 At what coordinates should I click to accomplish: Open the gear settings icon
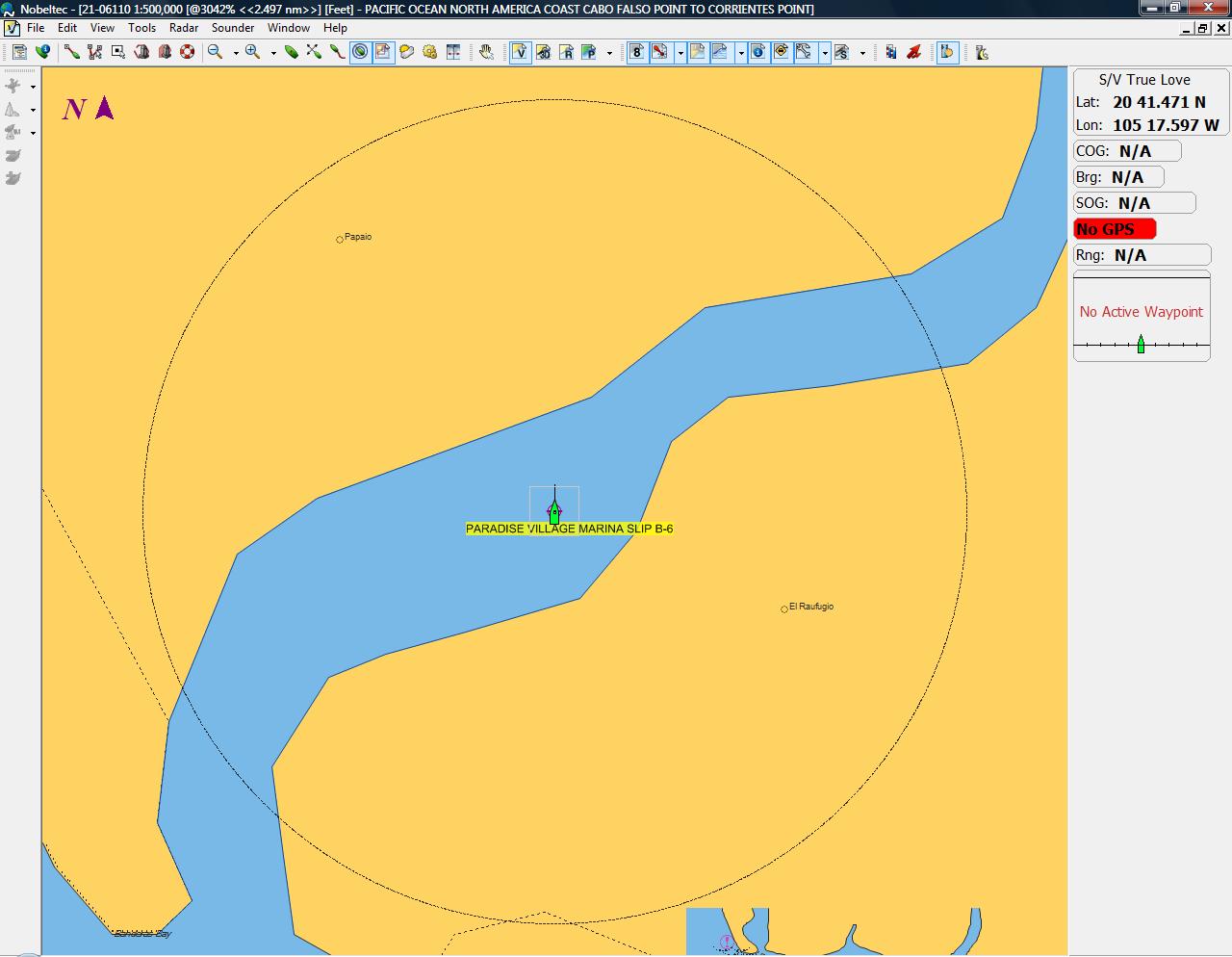[429, 52]
